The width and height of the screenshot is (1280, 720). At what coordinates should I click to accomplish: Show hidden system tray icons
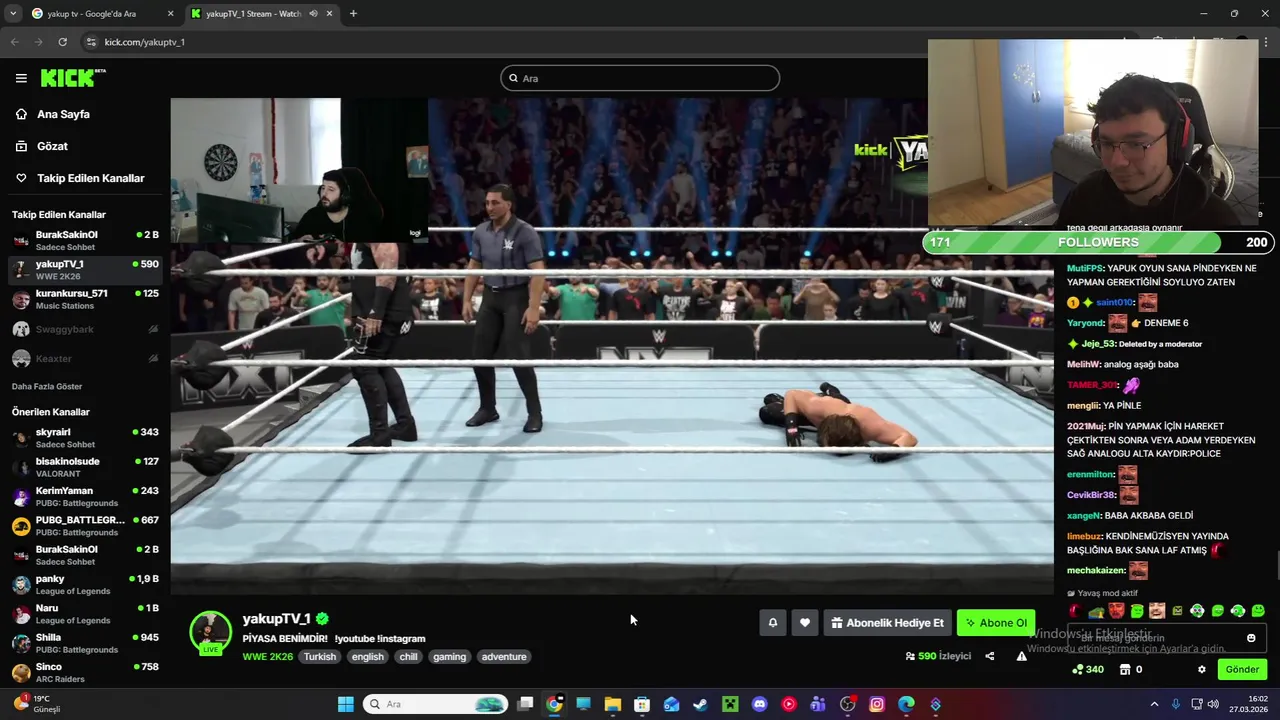click(x=1154, y=704)
